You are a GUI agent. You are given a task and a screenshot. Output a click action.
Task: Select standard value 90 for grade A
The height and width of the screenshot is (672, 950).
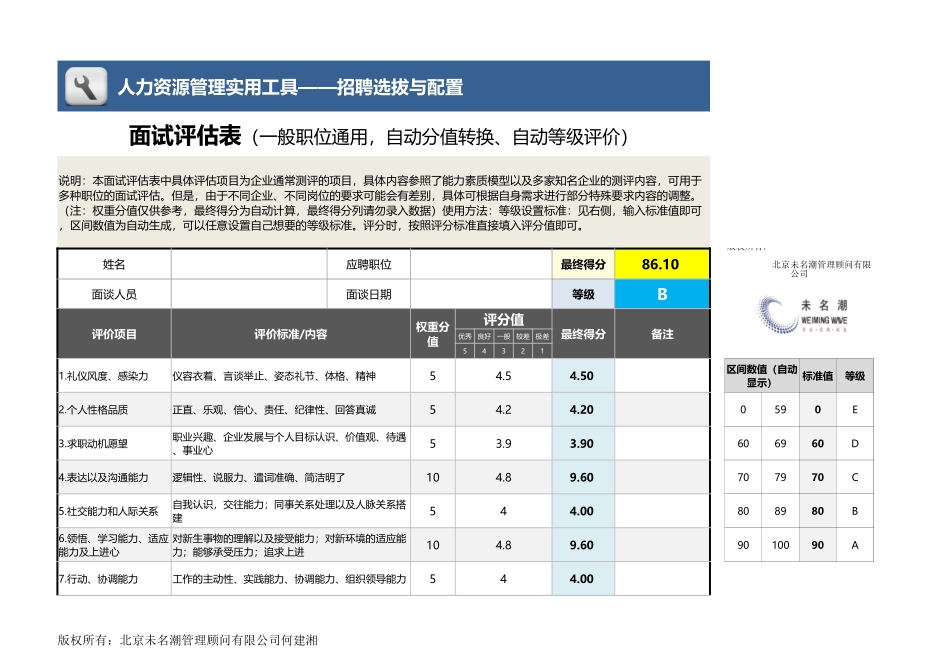click(x=818, y=545)
